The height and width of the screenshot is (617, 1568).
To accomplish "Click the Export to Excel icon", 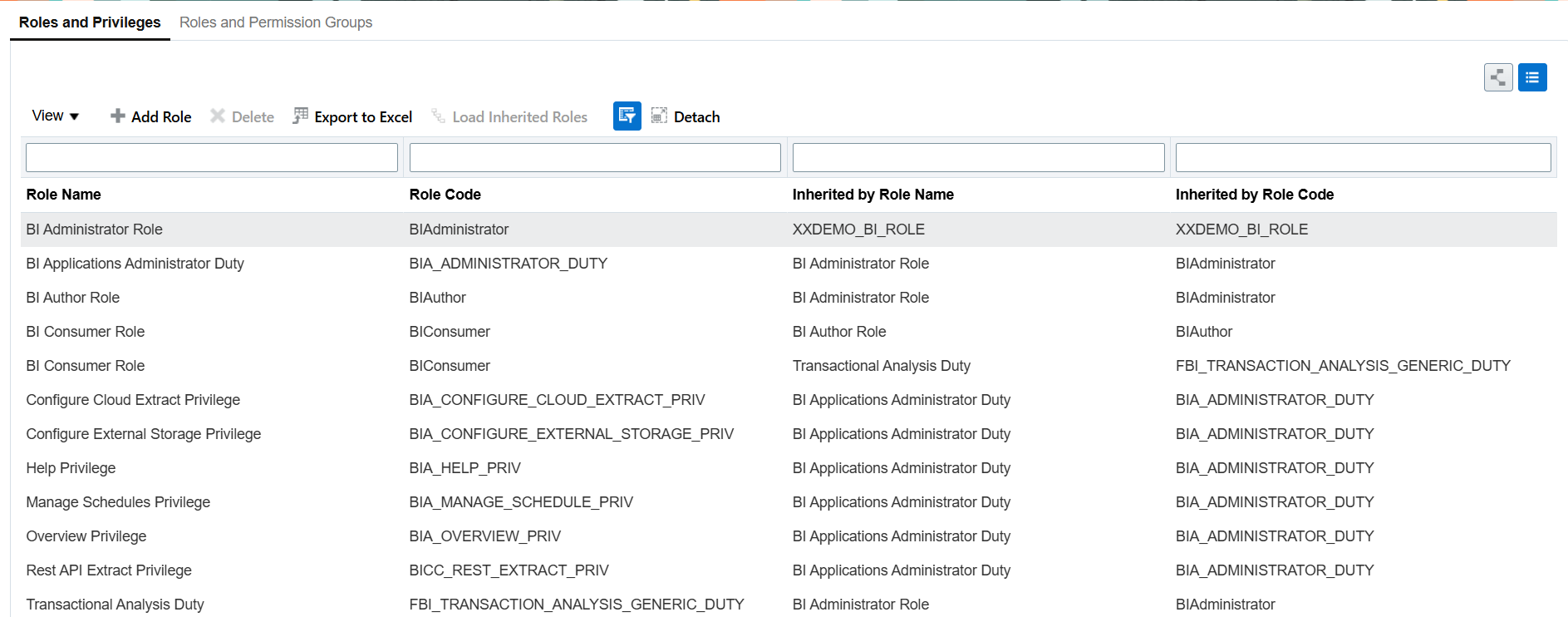I will 301,116.
